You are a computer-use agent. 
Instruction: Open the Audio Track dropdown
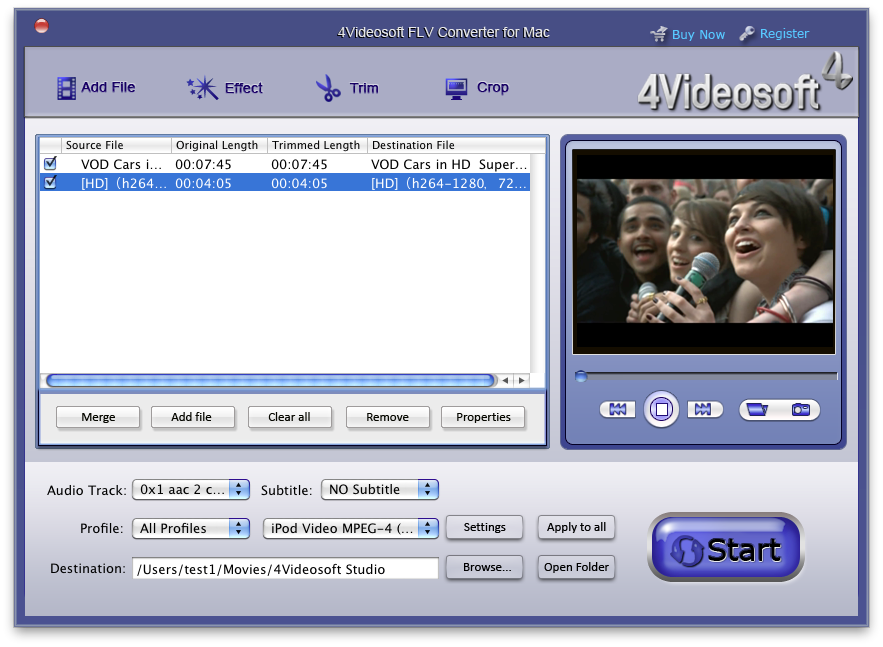click(191, 489)
